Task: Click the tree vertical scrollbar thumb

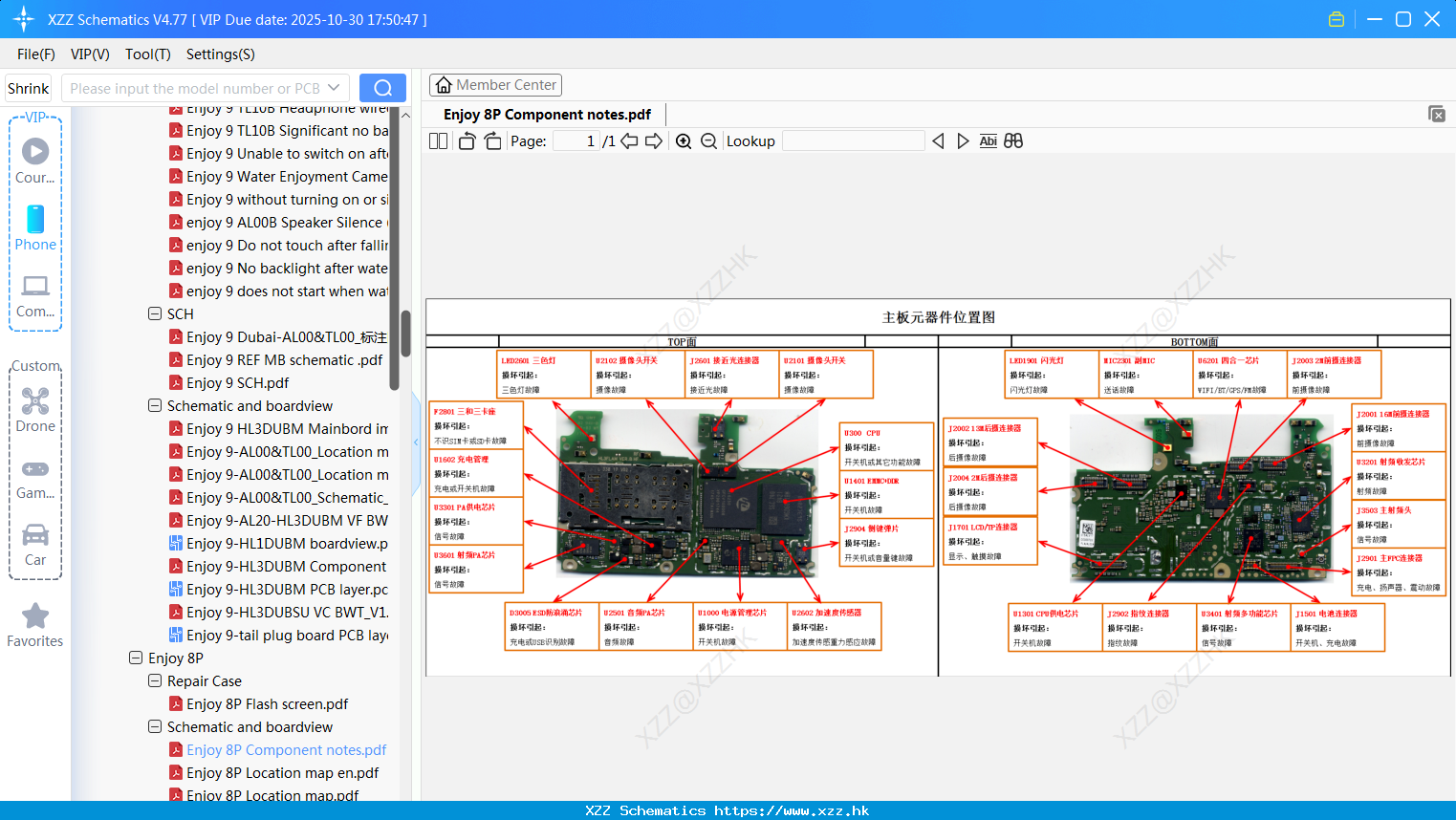Action: (405, 333)
